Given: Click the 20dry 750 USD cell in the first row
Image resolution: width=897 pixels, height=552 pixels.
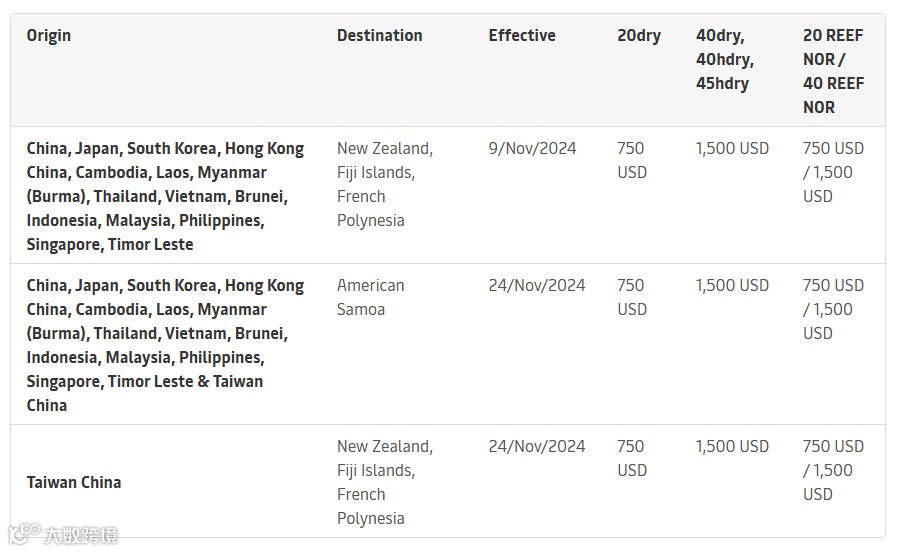Looking at the screenshot, I should (632, 160).
